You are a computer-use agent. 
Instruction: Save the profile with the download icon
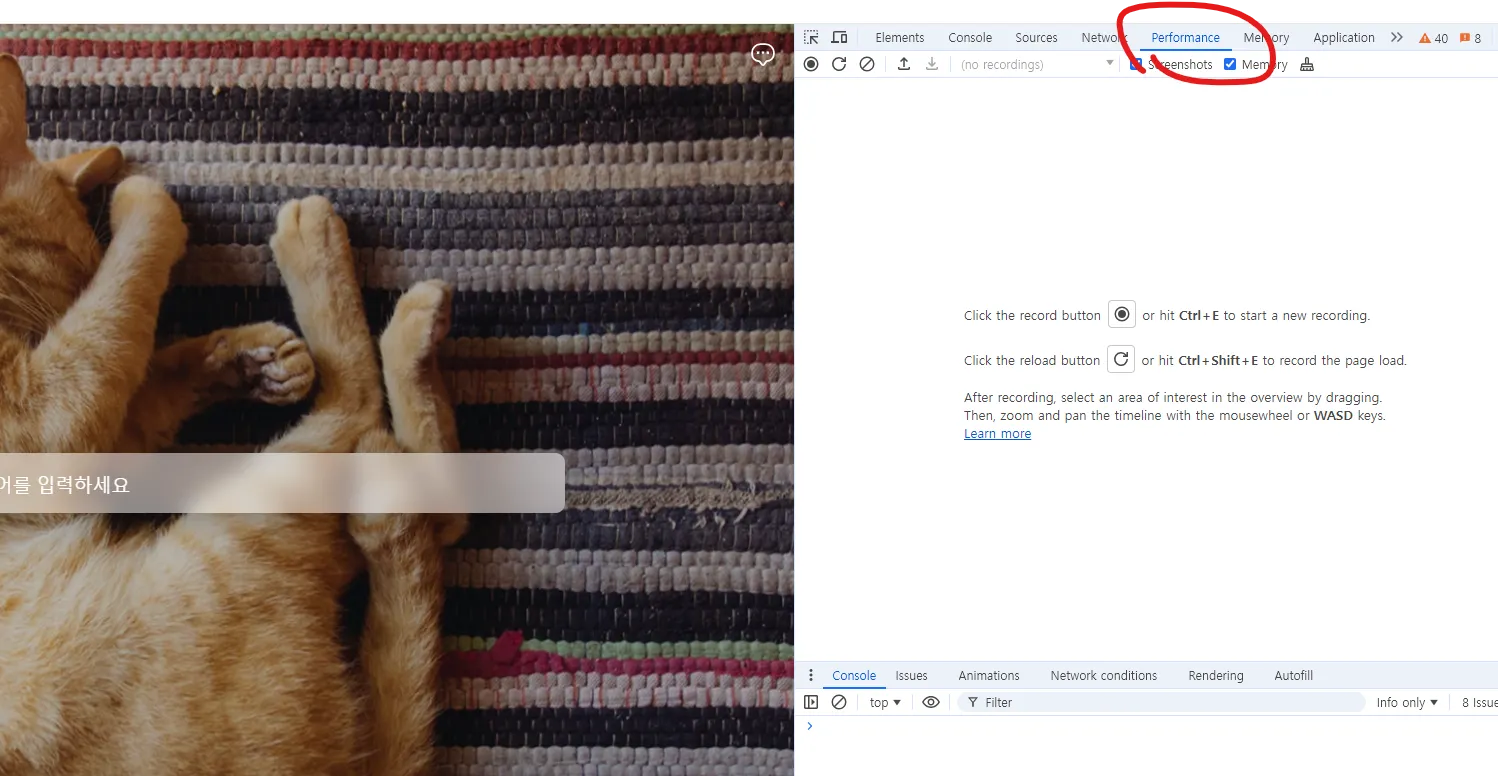pos(932,64)
